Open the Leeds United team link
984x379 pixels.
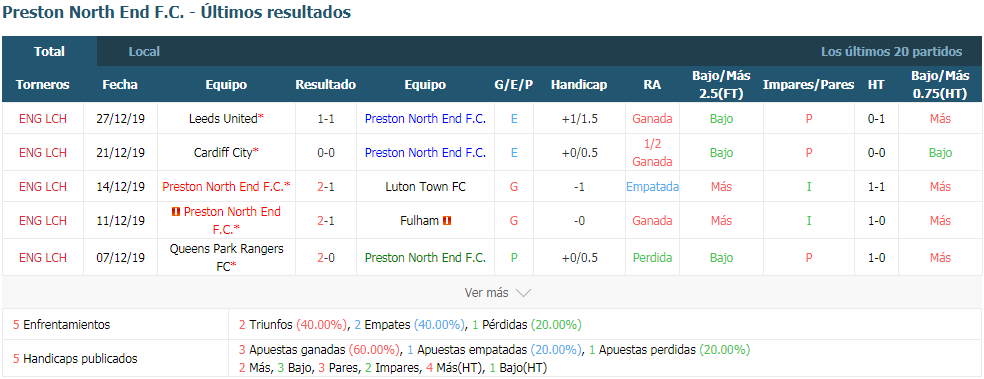[223, 119]
